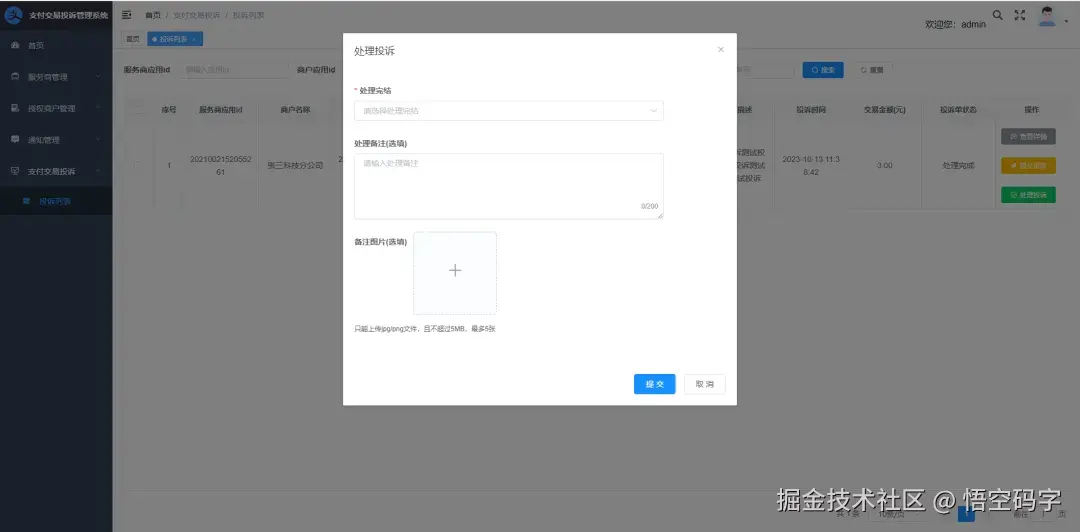Click the 通知管理 message icon in sidebar
The image size is (1080, 532).
[14, 139]
